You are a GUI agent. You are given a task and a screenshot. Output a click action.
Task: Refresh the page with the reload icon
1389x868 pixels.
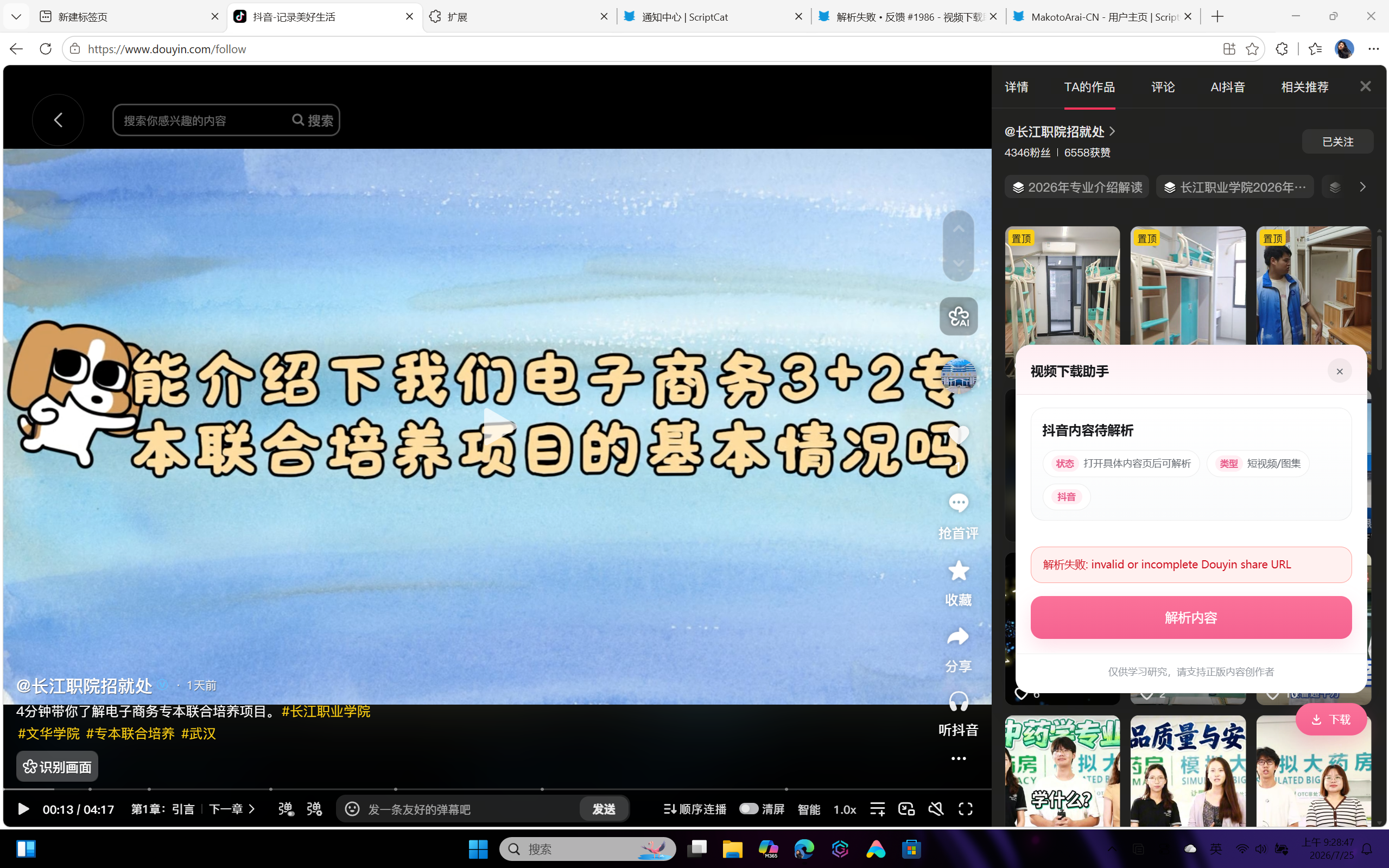(46, 49)
